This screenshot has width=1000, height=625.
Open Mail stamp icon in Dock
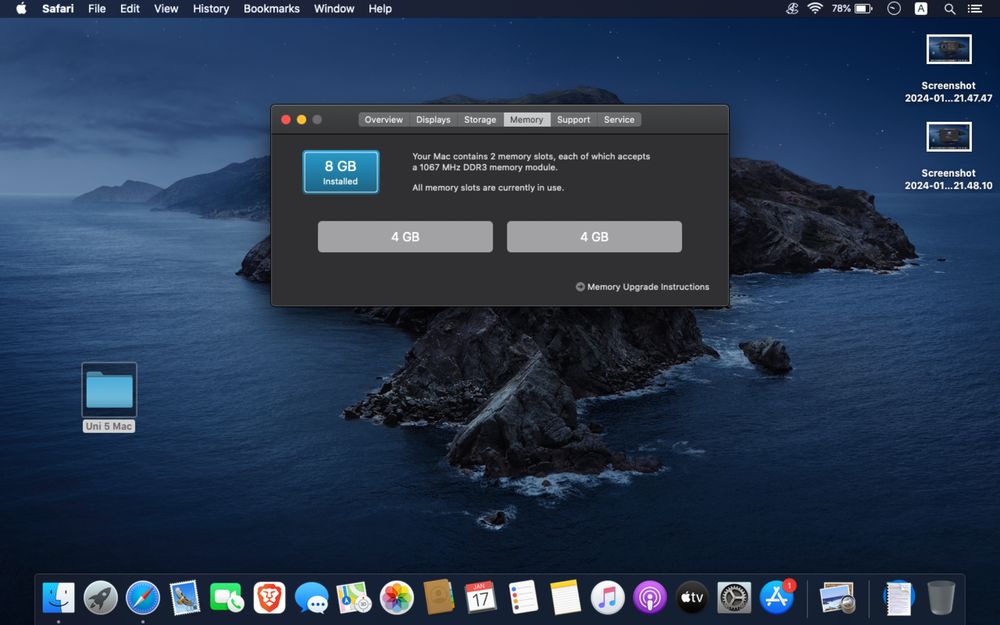[x=185, y=598]
